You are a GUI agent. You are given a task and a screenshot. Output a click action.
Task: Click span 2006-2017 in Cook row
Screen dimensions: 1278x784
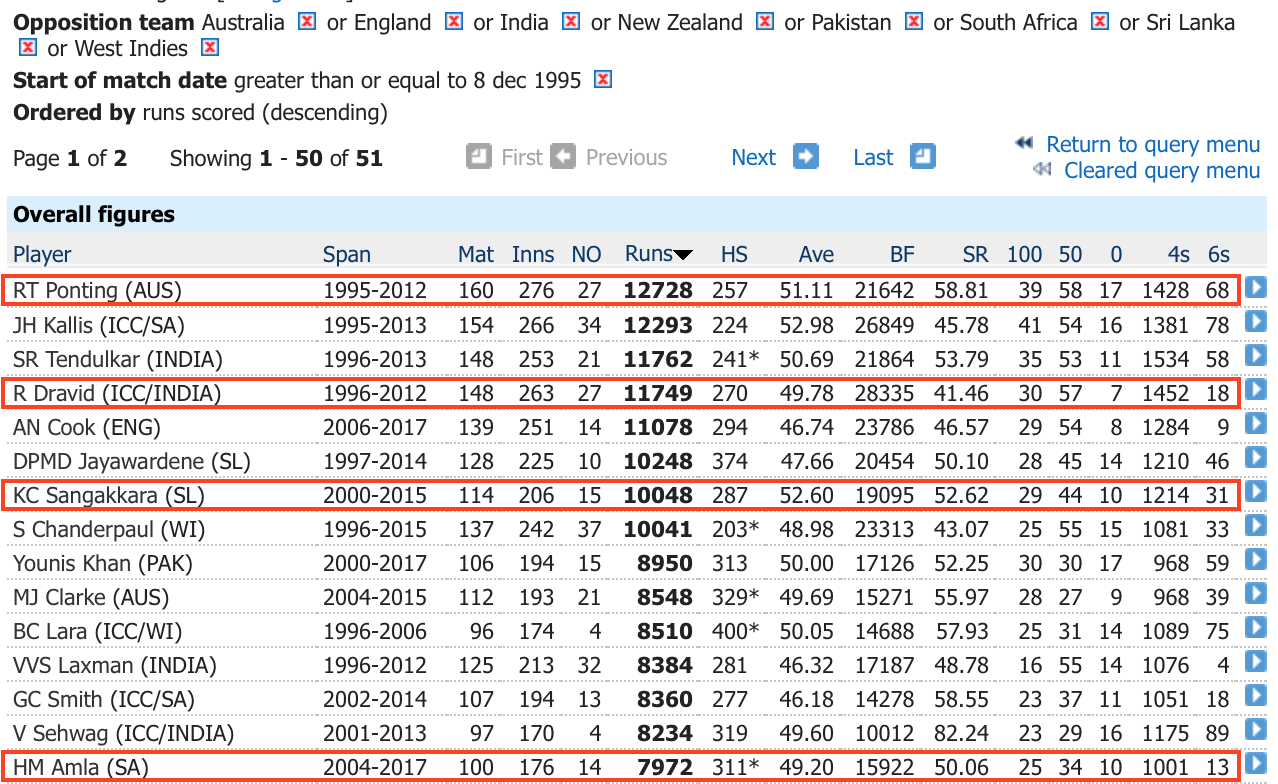(375, 426)
